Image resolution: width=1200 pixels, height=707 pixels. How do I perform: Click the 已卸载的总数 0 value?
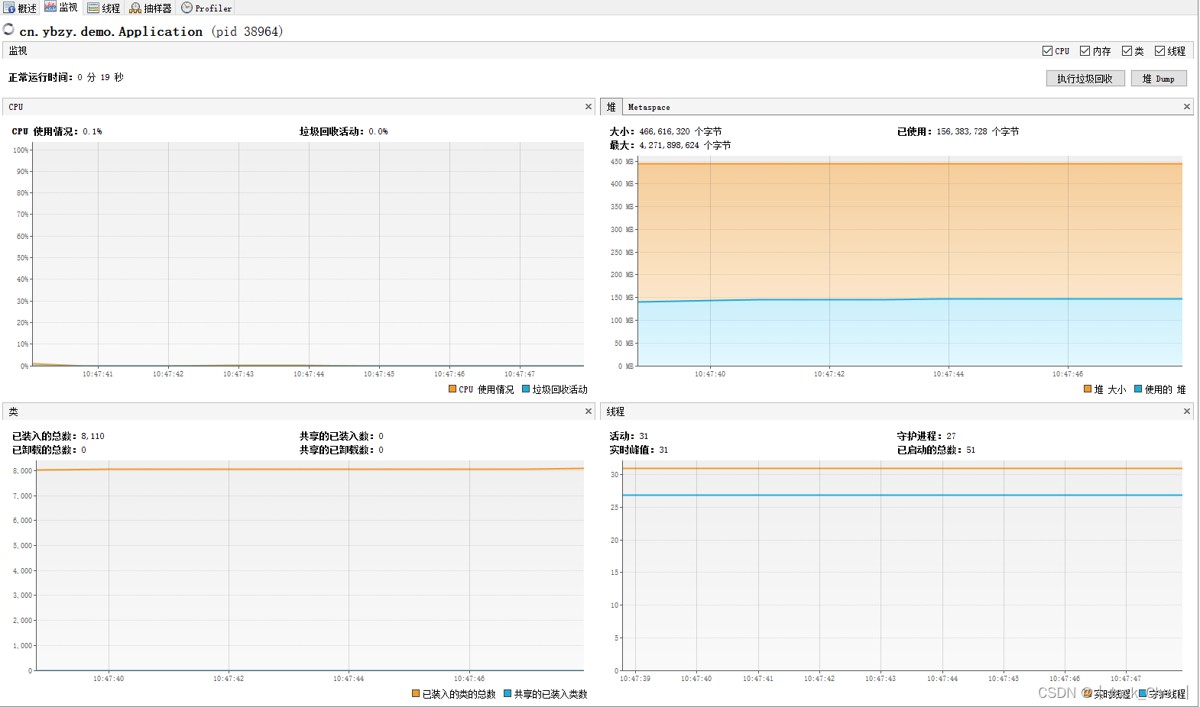[83, 450]
